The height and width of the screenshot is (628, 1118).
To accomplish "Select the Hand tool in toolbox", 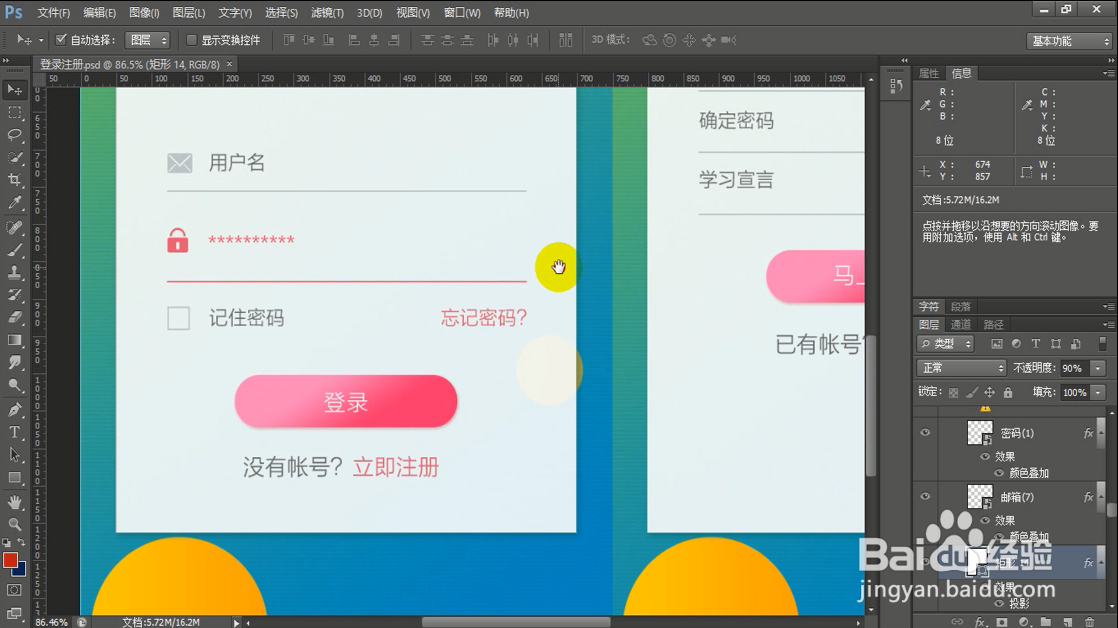I will click(14, 502).
